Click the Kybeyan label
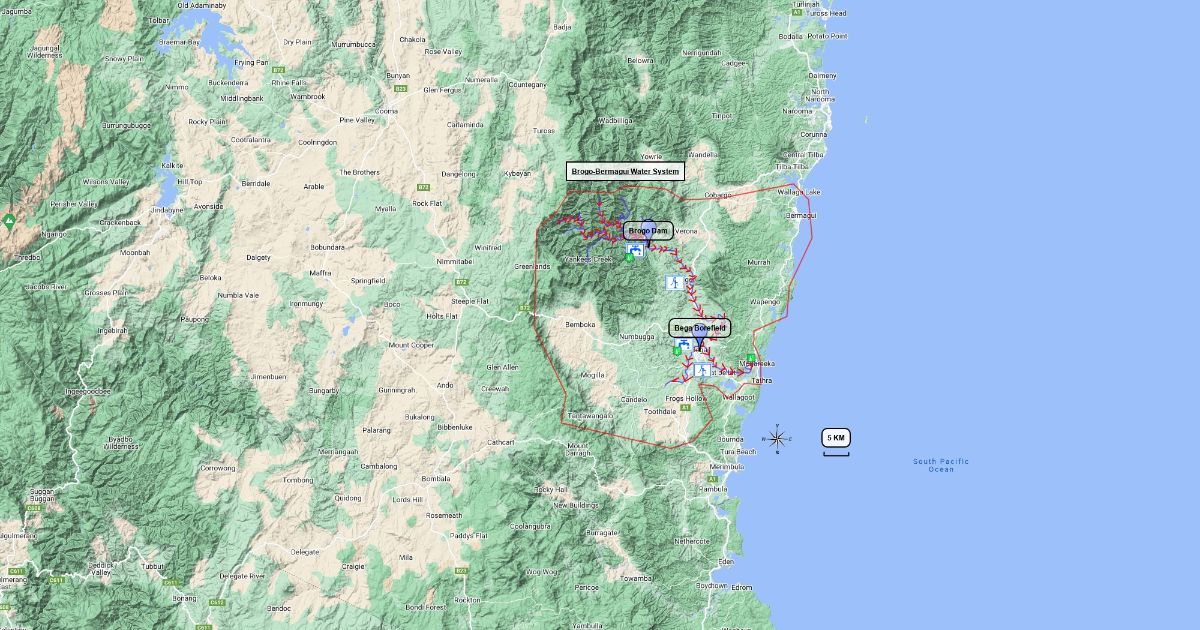The height and width of the screenshot is (630, 1200). (517, 173)
